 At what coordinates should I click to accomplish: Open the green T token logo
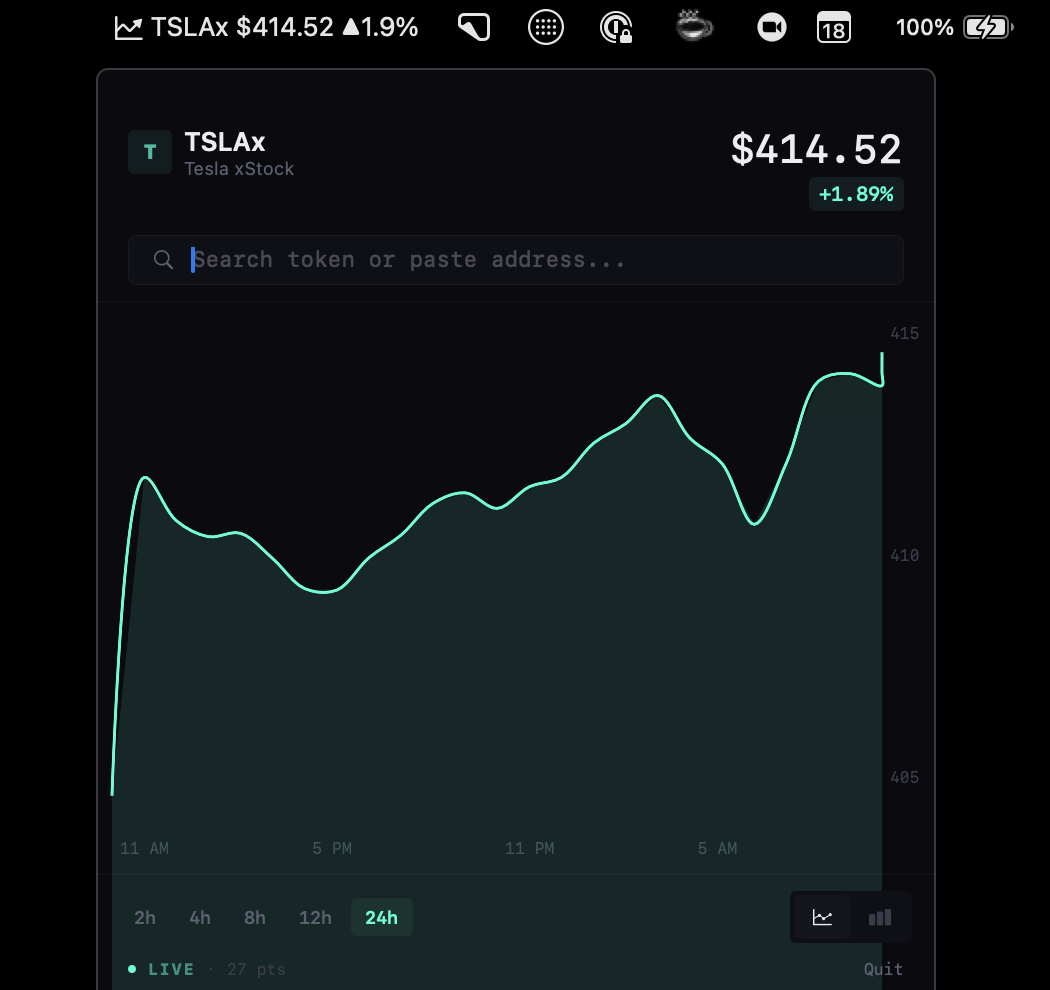point(149,151)
